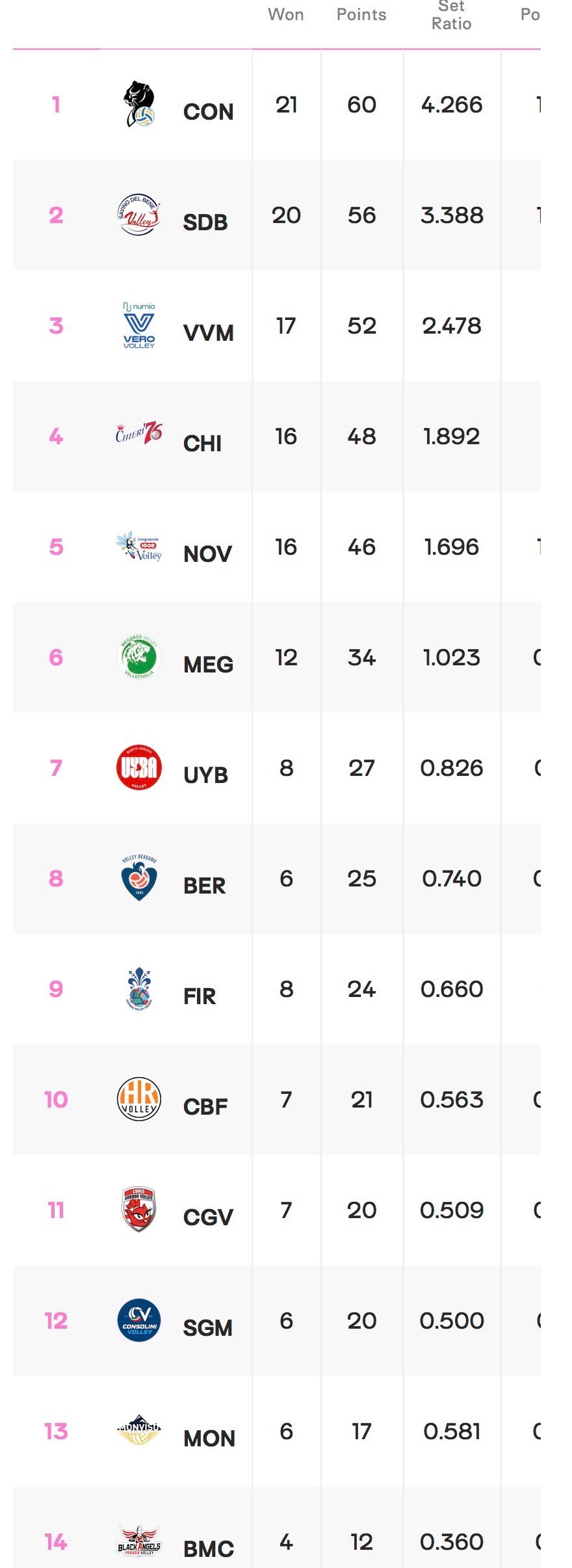
Task: Select the Firenze fleur-de-lis team logo
Action: tap(138, 989)
